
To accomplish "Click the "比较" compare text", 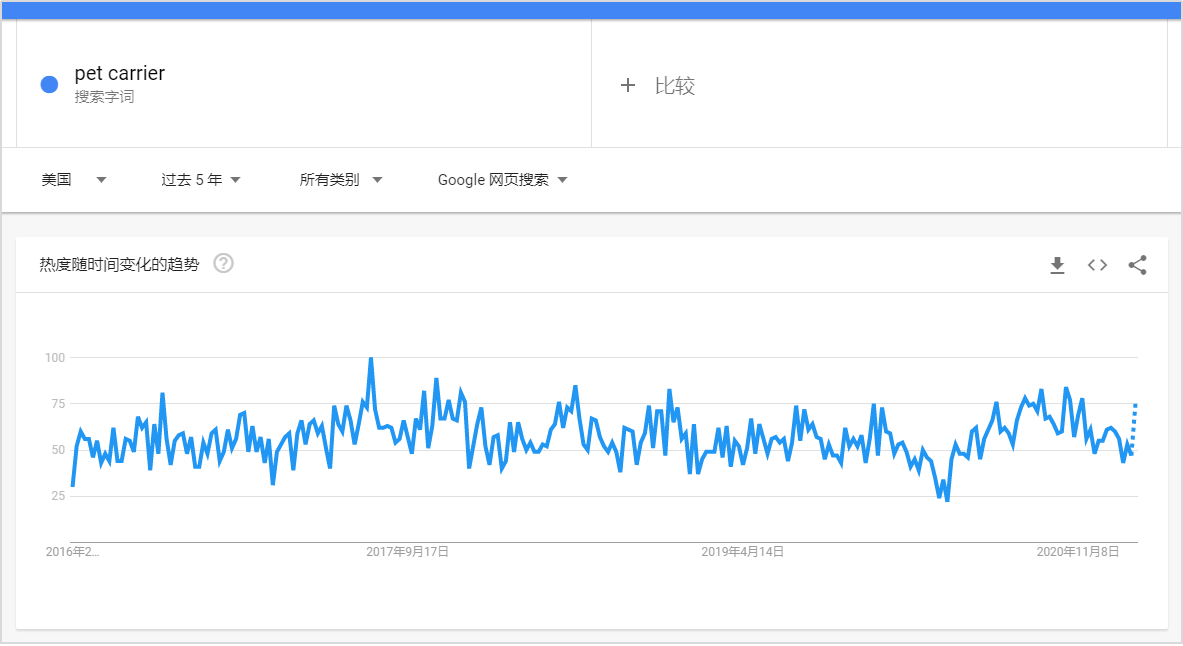I will pos(675,86).
